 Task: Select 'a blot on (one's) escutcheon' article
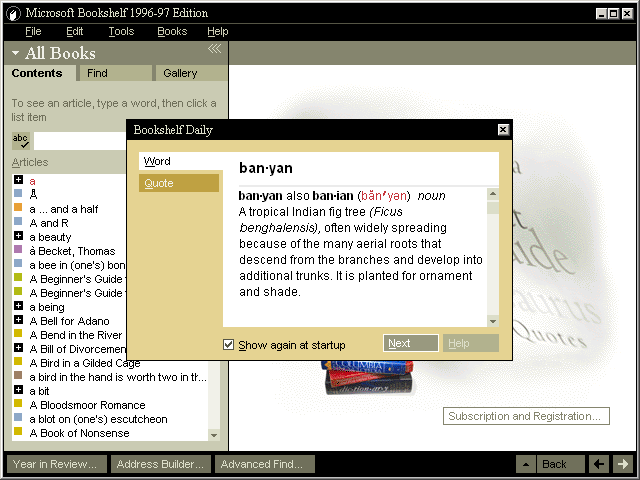tap(98, 419)
